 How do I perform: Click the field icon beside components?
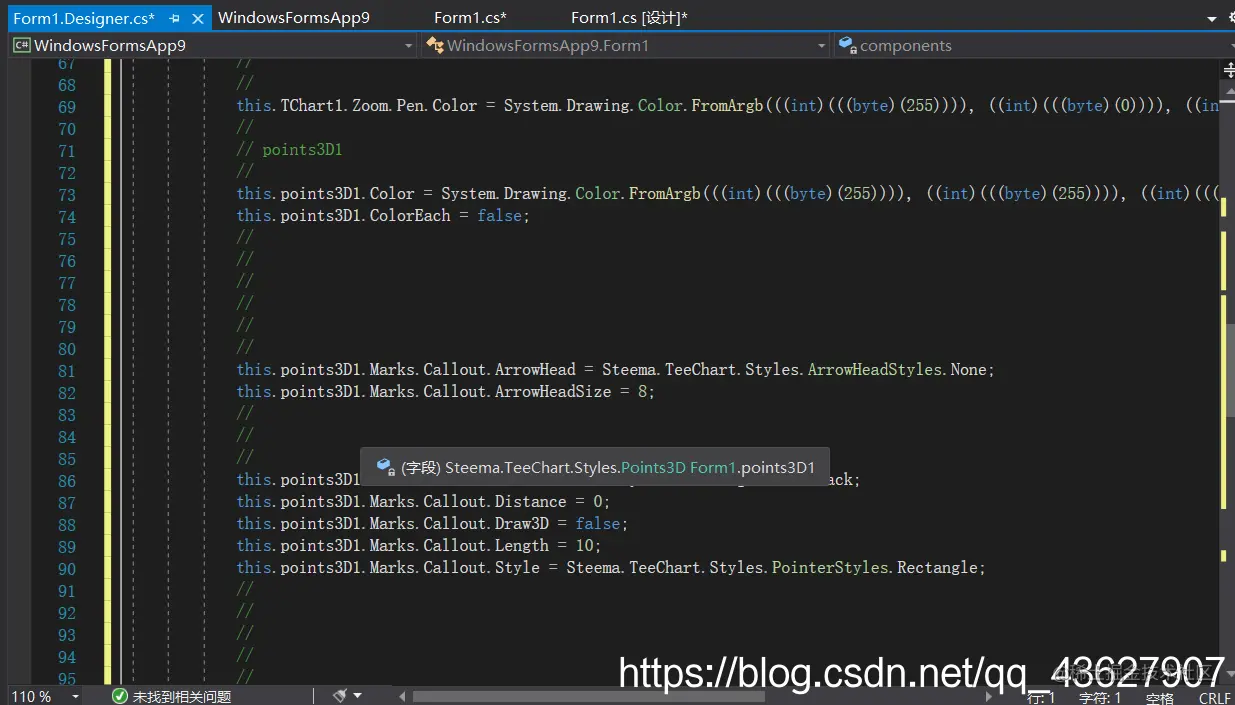847,45
